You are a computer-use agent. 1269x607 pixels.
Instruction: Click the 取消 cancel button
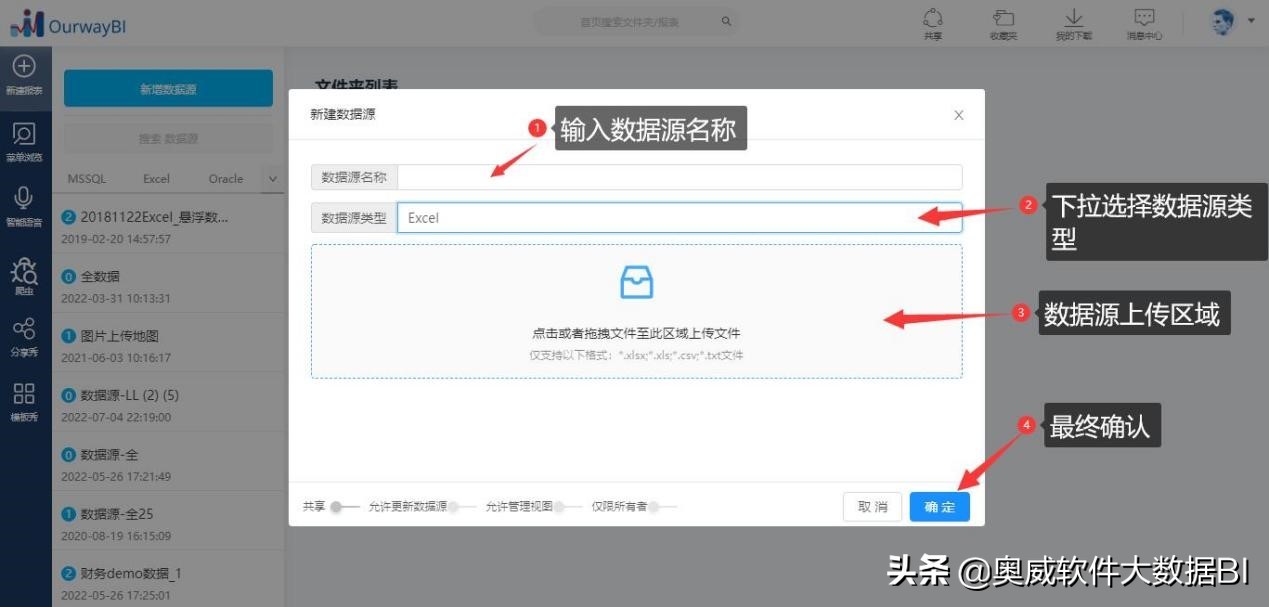[872, 507]
